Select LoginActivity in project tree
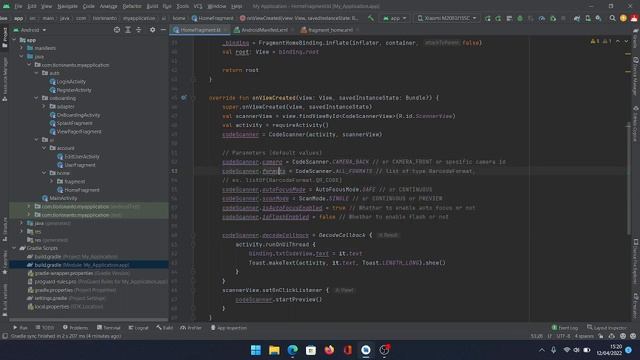The height and width of the screenshot is (360, 640). coord(68,82)
